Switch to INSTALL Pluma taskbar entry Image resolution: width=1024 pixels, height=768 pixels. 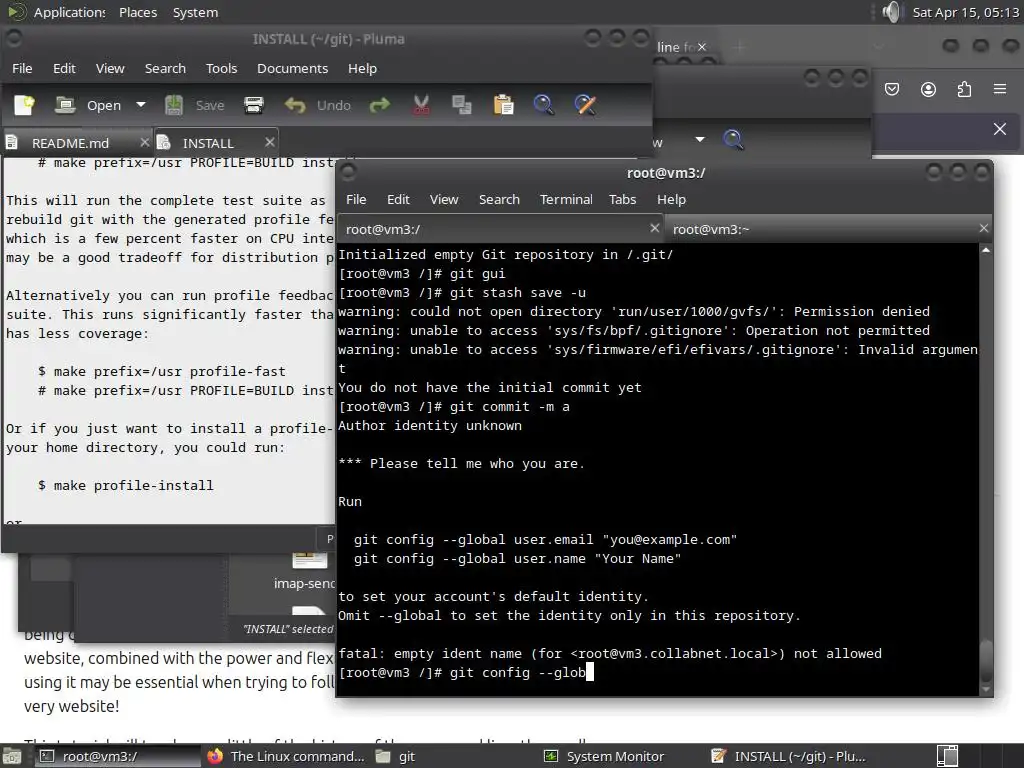point(791,756)
